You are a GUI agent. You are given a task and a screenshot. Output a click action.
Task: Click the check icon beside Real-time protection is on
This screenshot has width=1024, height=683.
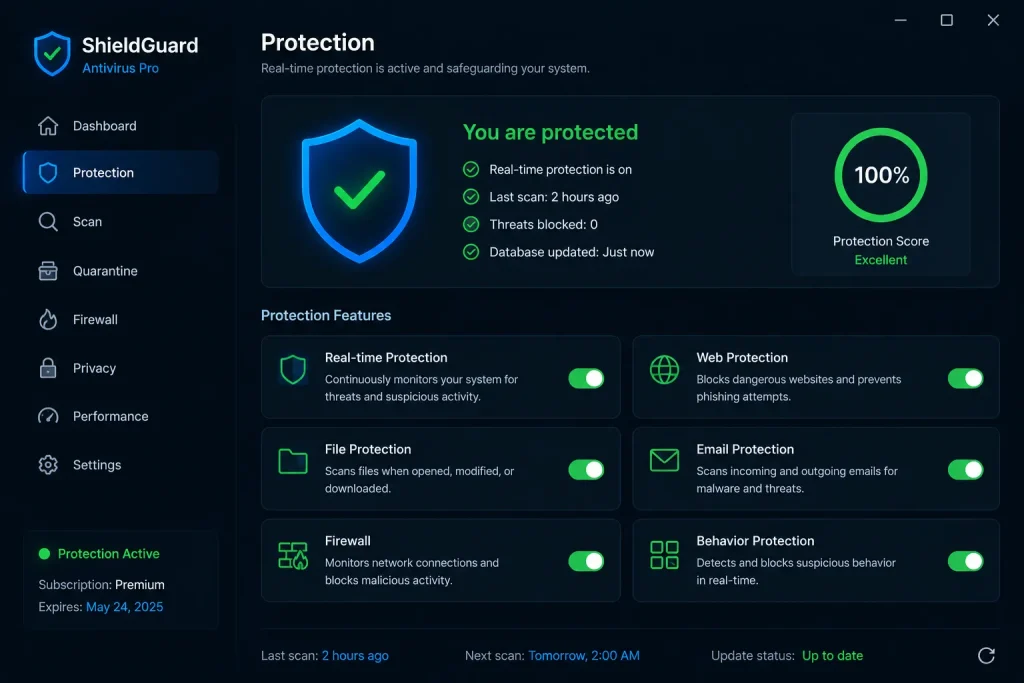(471, 169)
